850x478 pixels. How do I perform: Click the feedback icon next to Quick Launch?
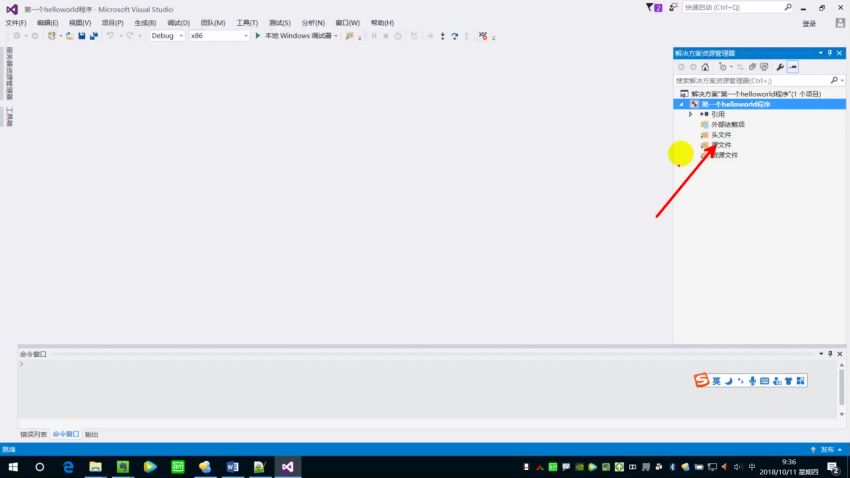pos(673,8)
